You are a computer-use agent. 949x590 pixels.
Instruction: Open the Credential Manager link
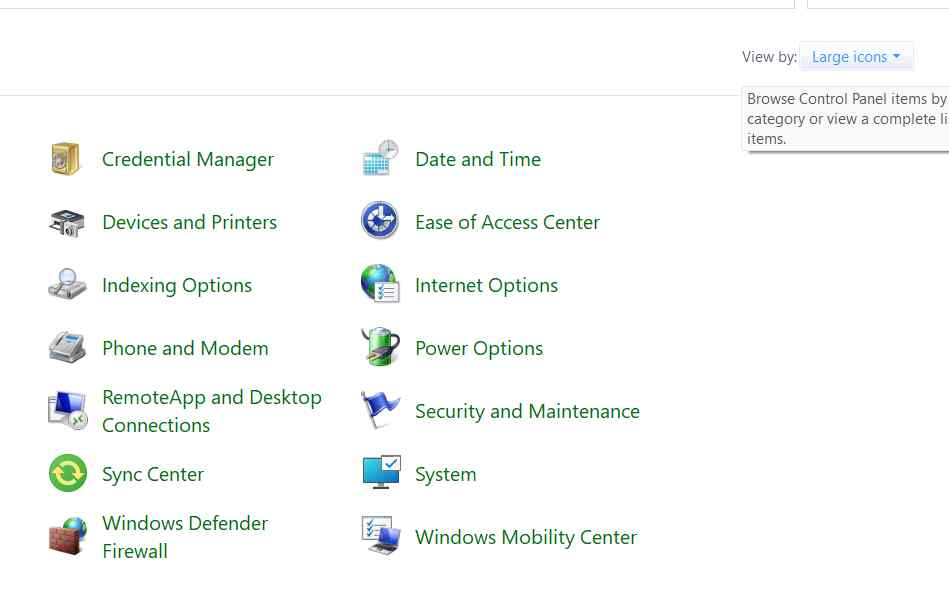(x=188, y=159)
